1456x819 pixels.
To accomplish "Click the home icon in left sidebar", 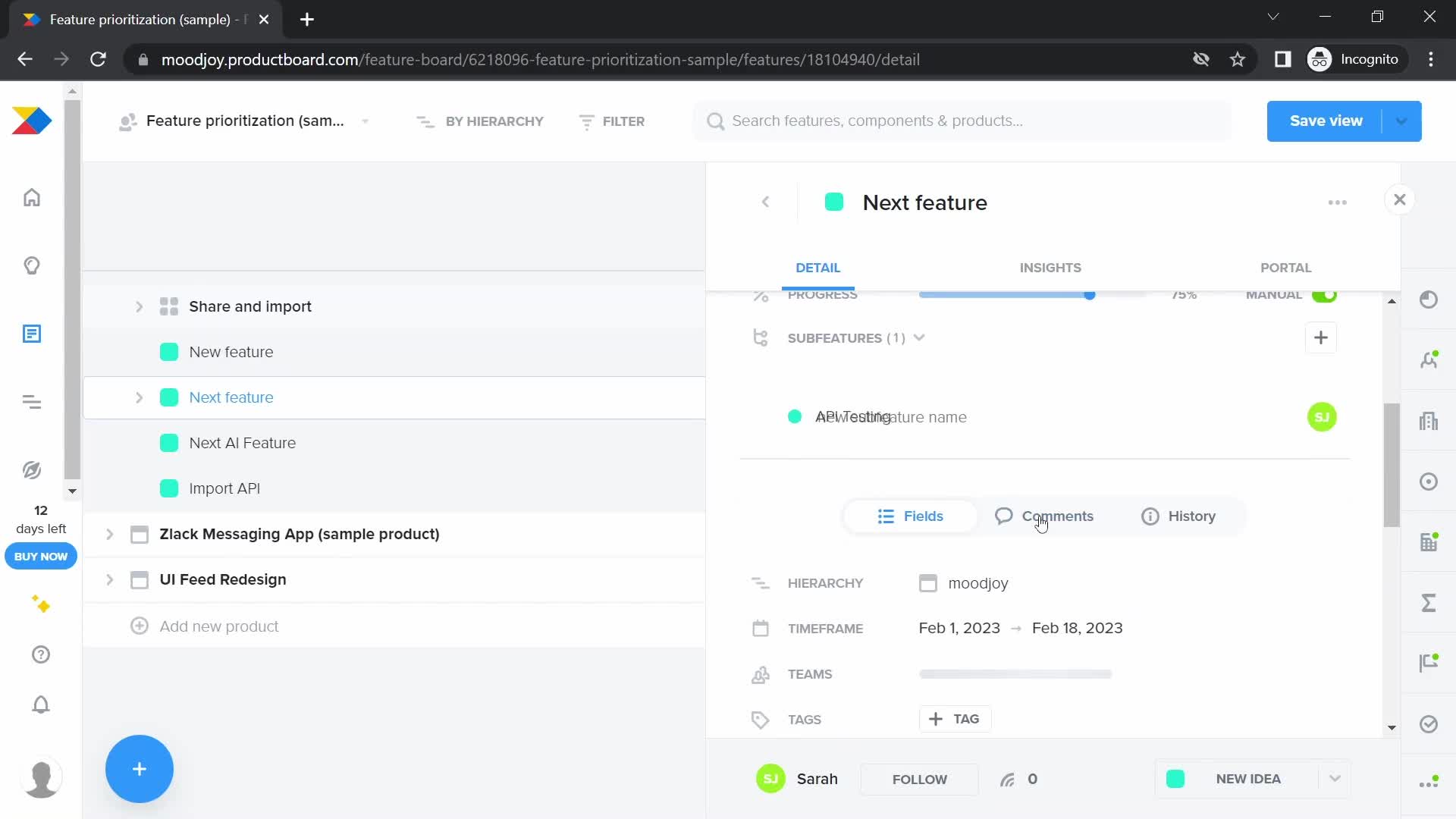I will pyautogui.click(x=31, y=198).
